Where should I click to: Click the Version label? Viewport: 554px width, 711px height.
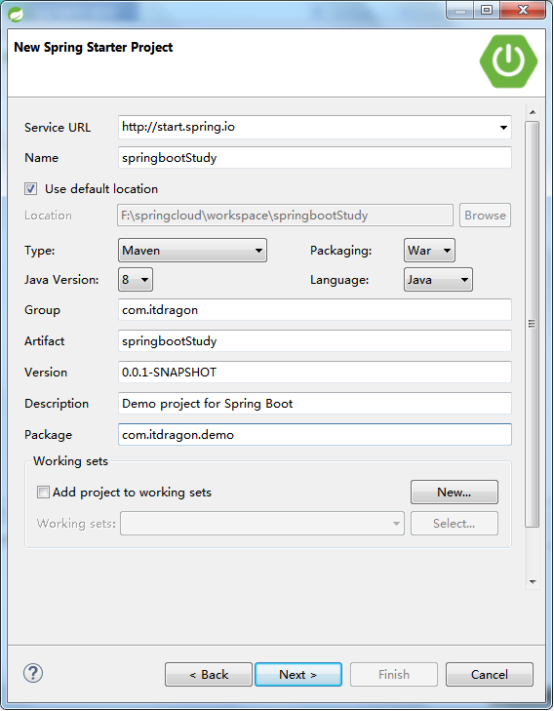[46, 372]
